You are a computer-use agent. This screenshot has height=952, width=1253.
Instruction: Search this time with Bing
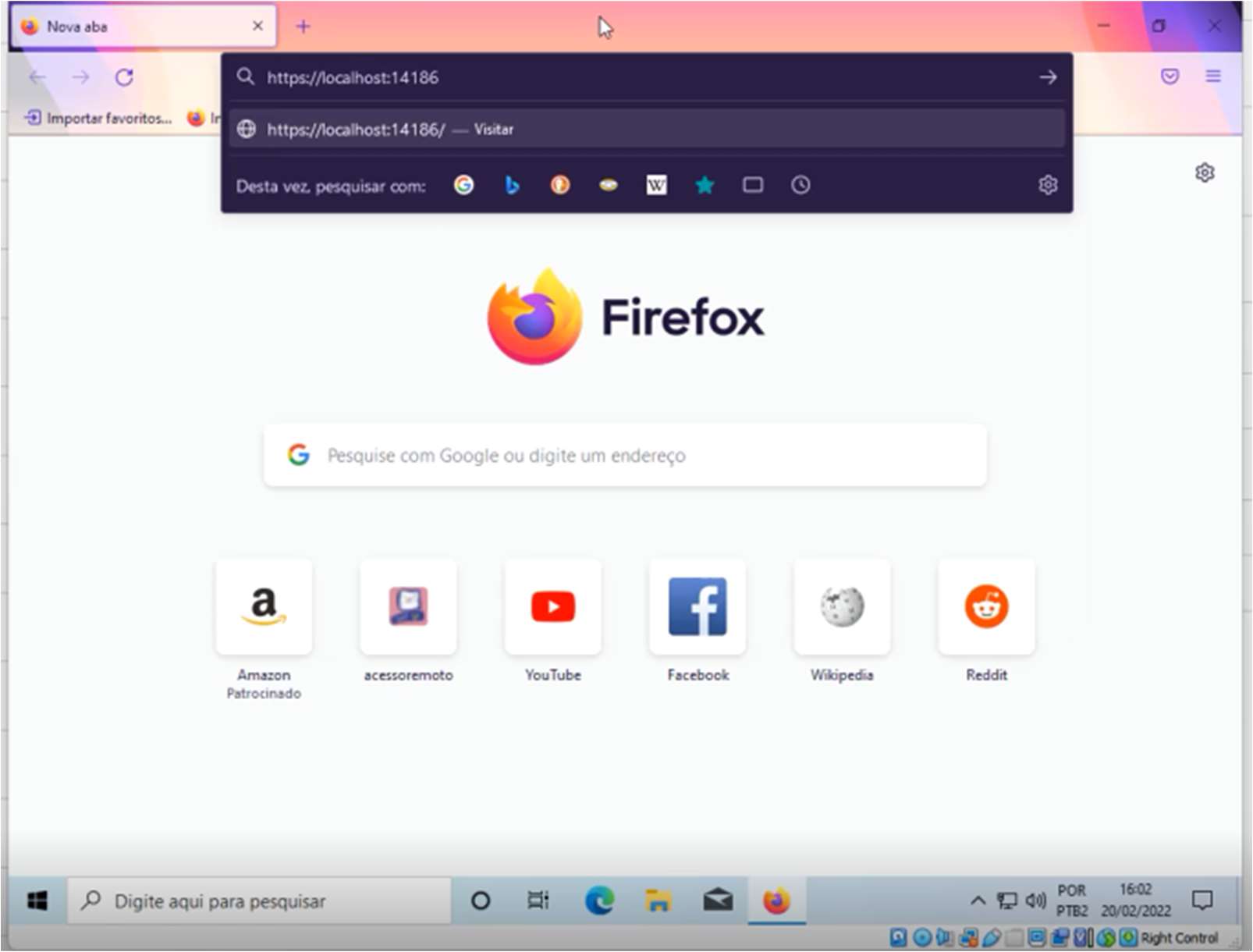coord(512,185)
